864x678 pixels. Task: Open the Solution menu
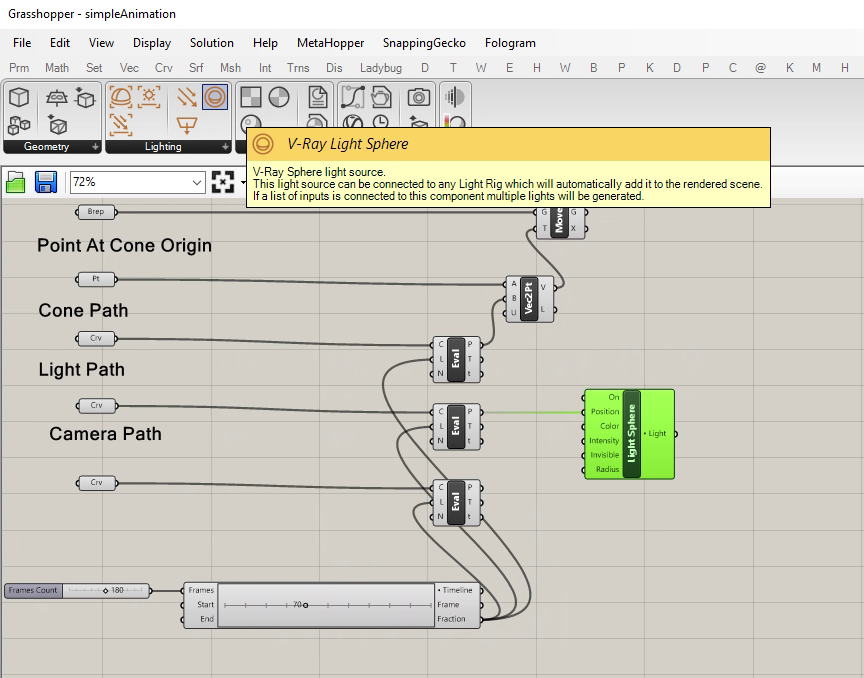click(212, 43)
